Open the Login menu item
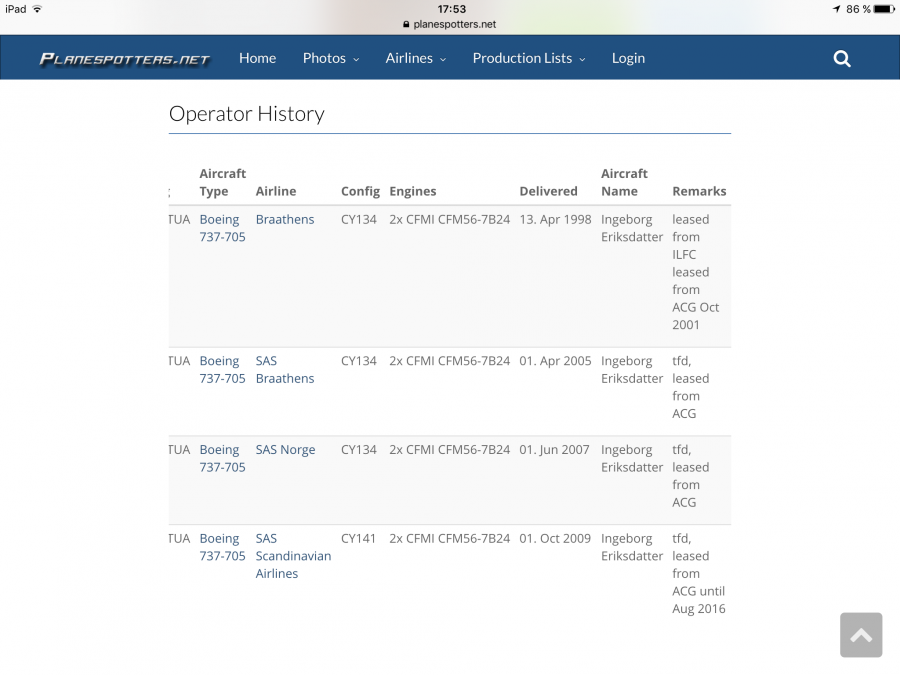 pos(628,58)
